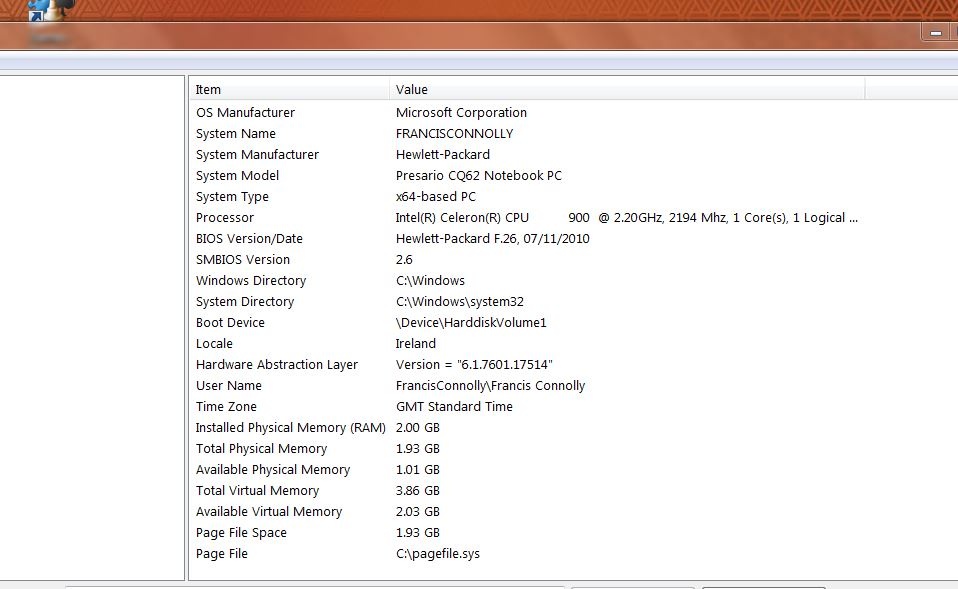Click the Presario CQ62 Notebook PC value

(x=478, y=175)
